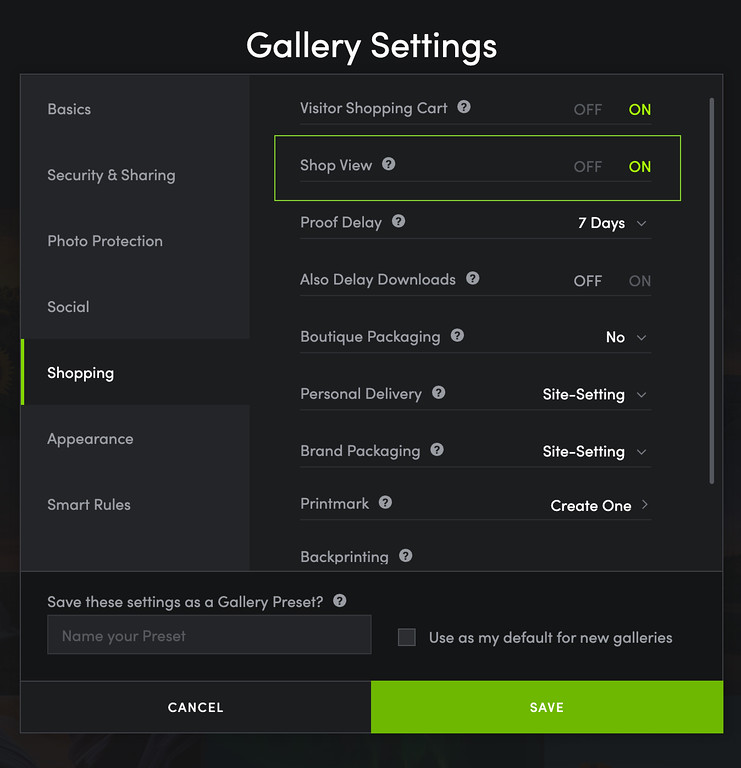Switch Also Delay Downloads to ON
Image resolution: width=741 pixels, height=768 pixels.
click(640, 281)
